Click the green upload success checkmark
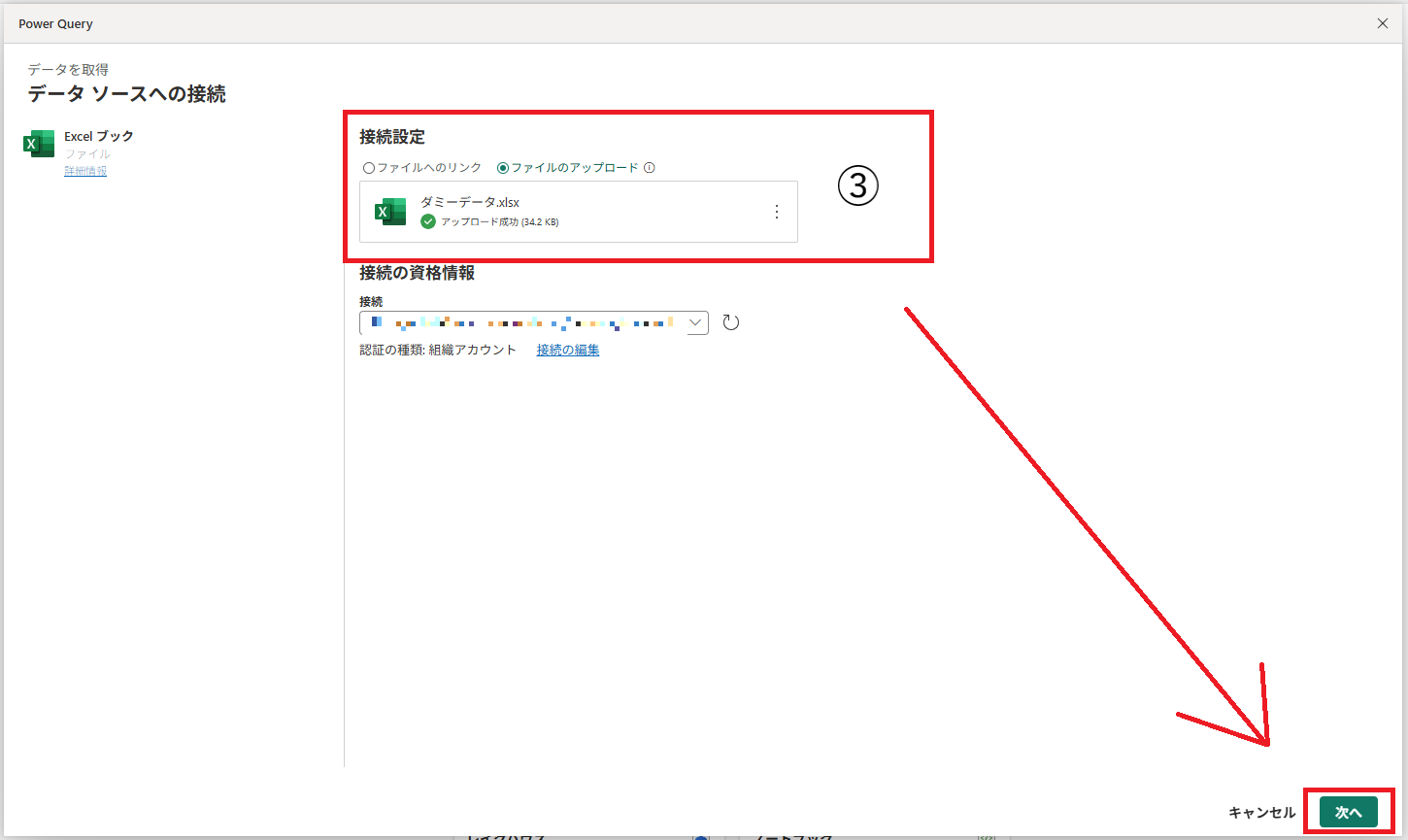The width and height of the screenshot is (1408, 840). (x=428, y=222)
